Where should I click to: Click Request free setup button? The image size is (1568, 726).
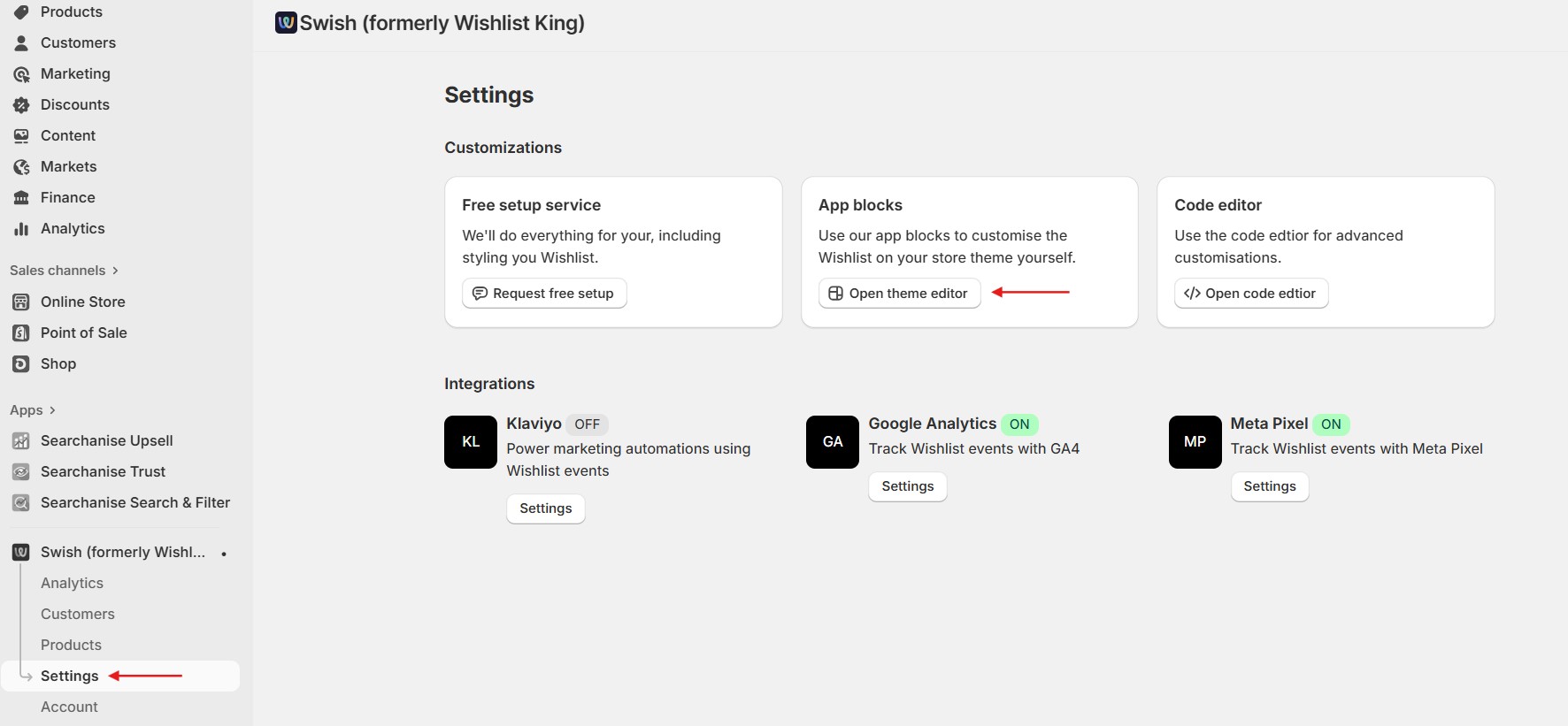544,294
